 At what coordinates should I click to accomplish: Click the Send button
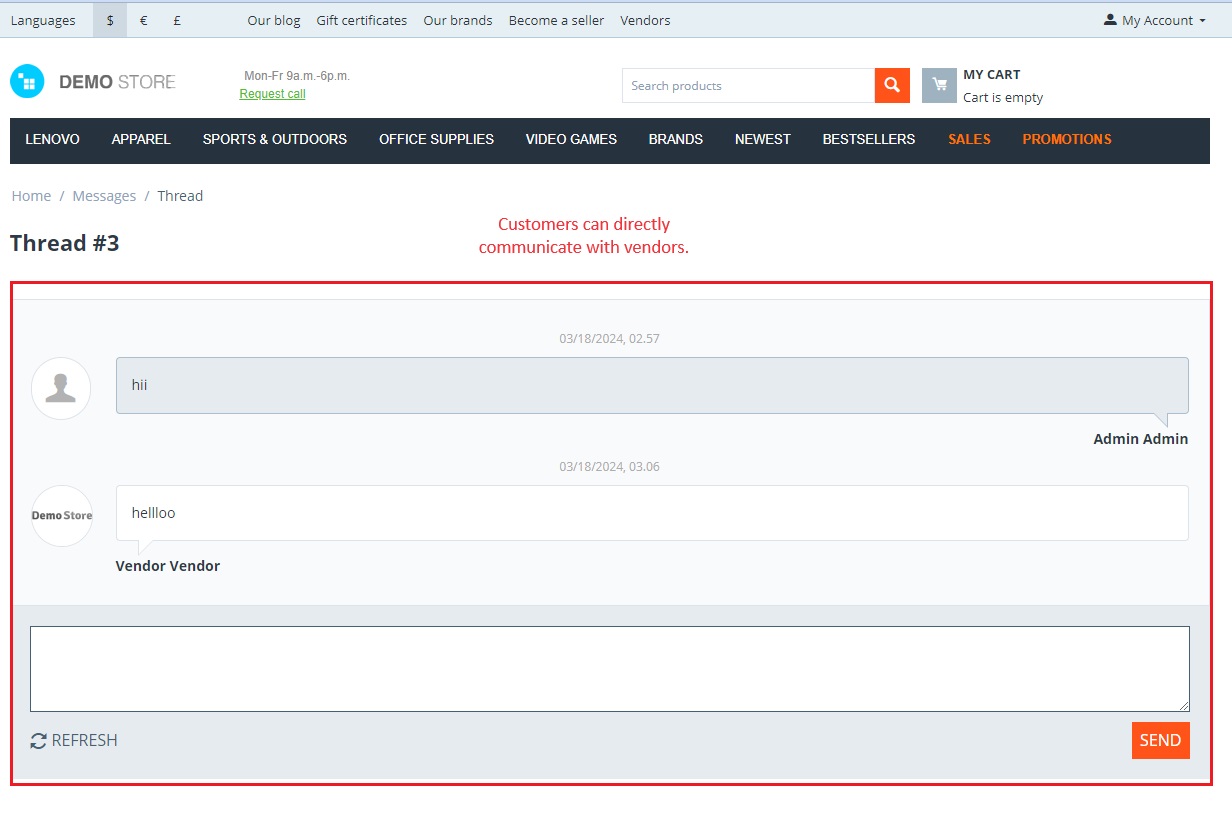click(x=1161, y=740)
